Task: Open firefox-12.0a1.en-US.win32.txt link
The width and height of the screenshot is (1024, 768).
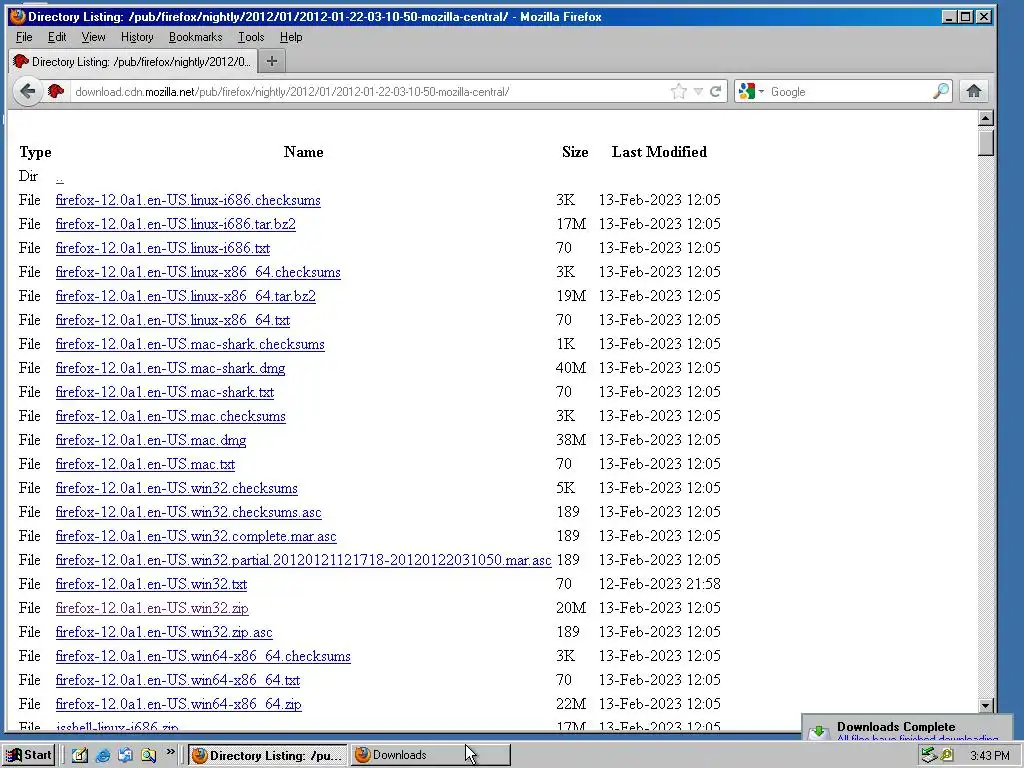Action: (152, 584)
